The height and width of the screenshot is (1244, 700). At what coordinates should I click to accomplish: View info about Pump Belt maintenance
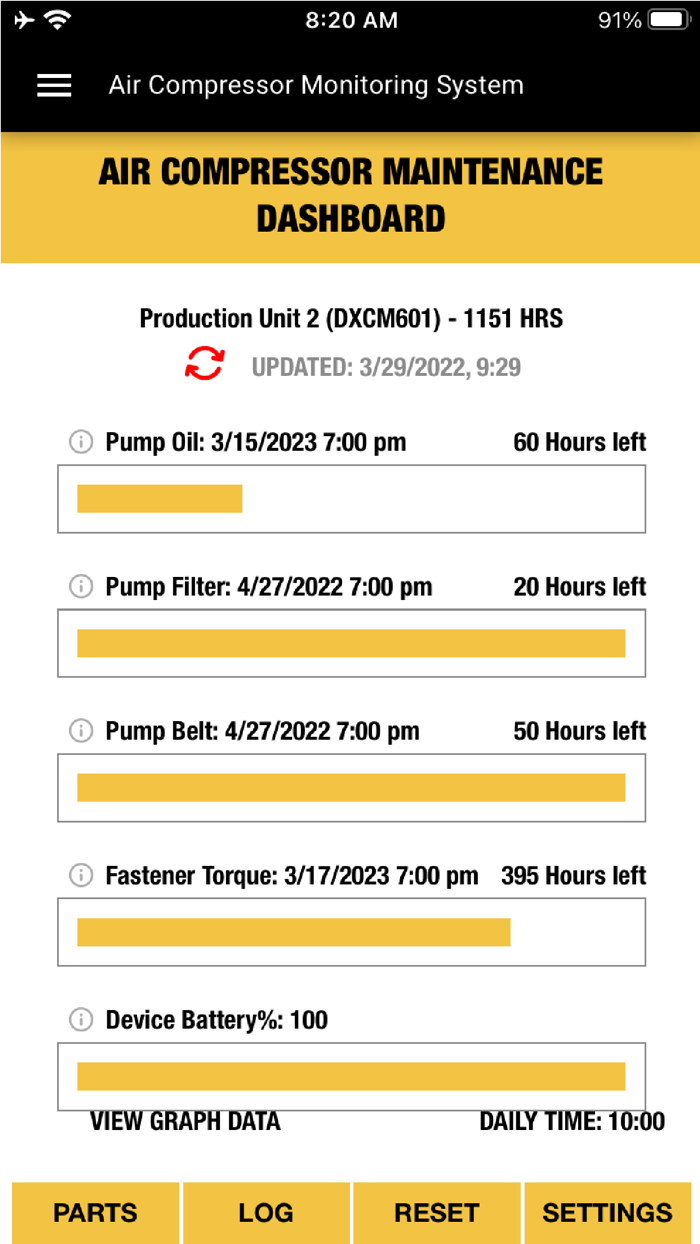pyautogui.click(x=80, y=731)
